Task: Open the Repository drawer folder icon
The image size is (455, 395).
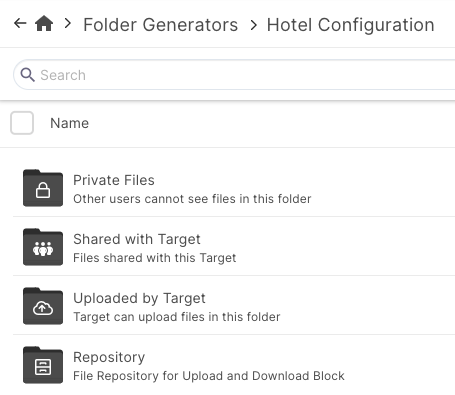Action: [x=43, y=365]
